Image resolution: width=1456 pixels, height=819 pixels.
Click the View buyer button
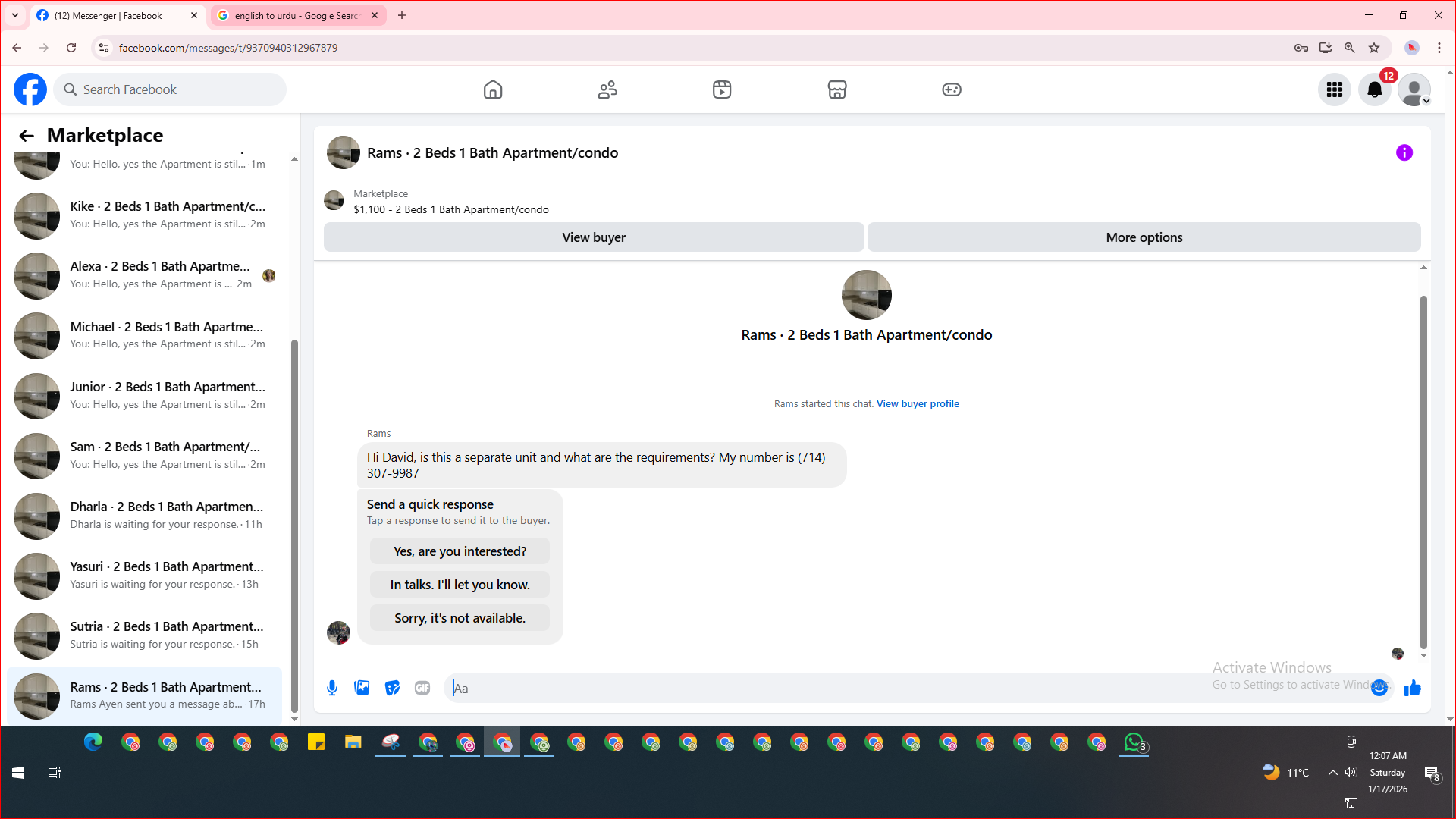click(593, 237)
